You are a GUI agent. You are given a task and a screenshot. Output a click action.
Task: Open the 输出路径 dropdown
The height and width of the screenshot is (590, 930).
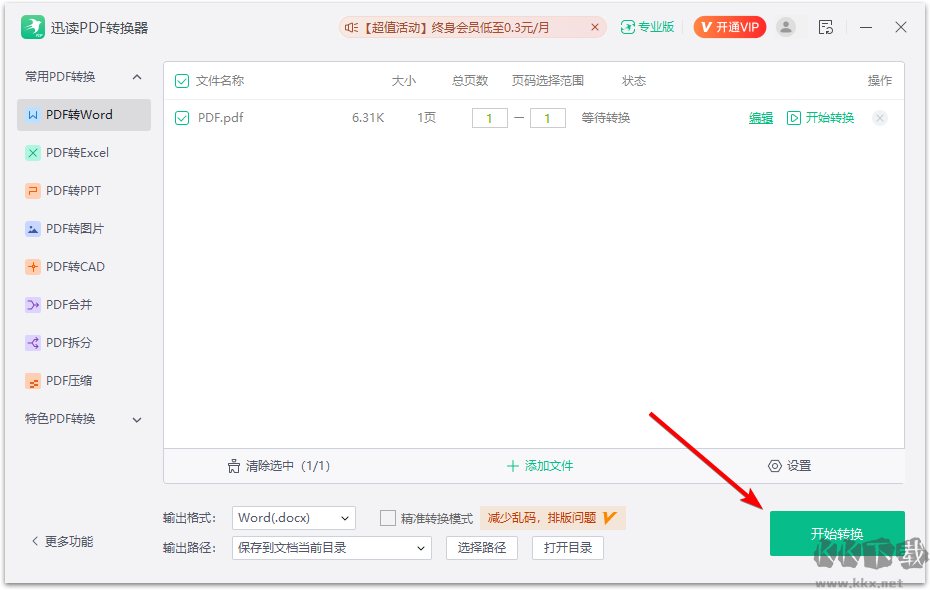point(332,548)
